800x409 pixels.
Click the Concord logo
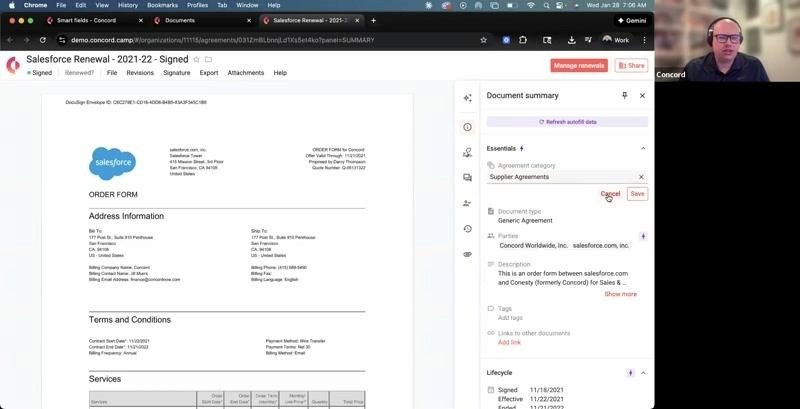click(13, 65)
